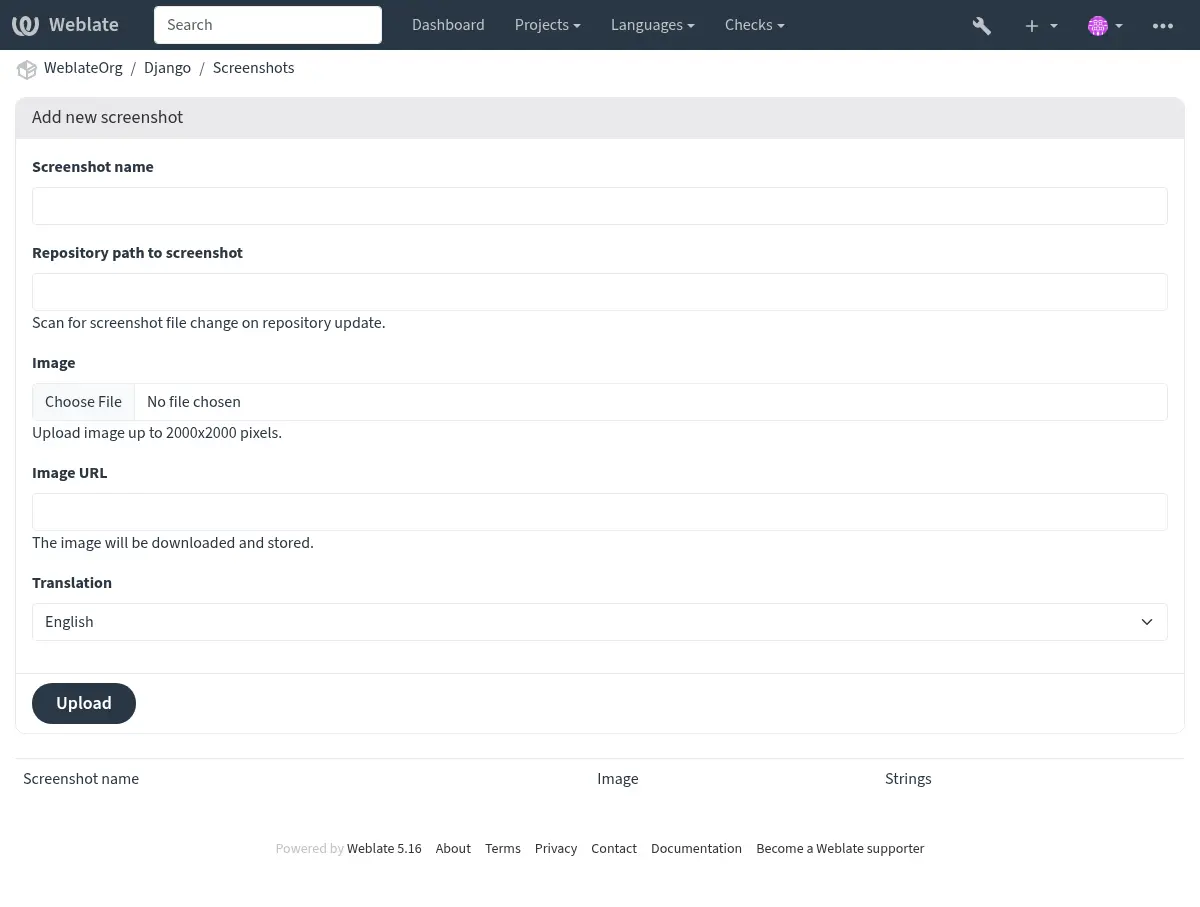Click the quick-add plus icon

click(1031, 25)
